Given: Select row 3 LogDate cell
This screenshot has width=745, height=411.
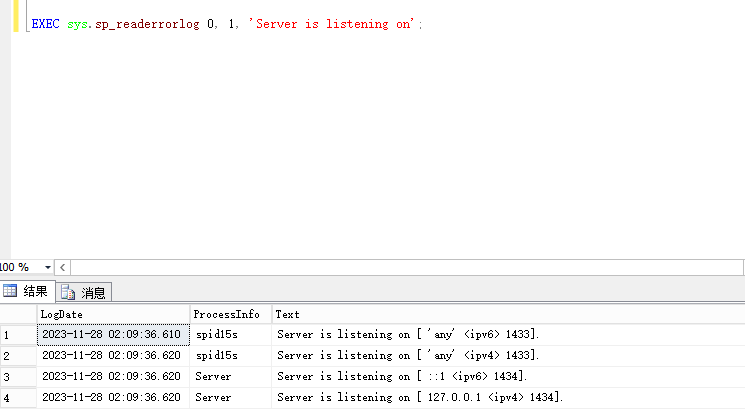Looking at the screenshot, I should [113, 376].
